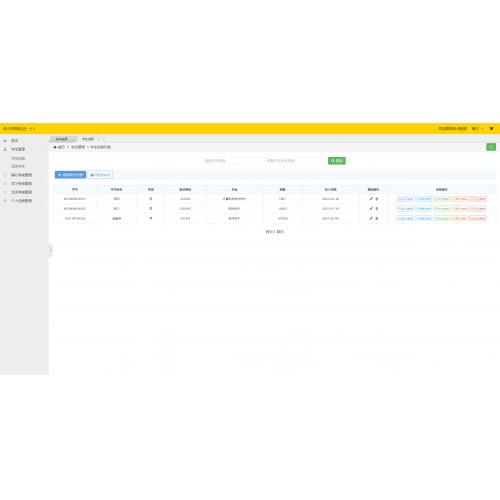The image size is (500, 500).
Task: Select the first submenu item under the expanded sidebar group
Action: [18, 158]
